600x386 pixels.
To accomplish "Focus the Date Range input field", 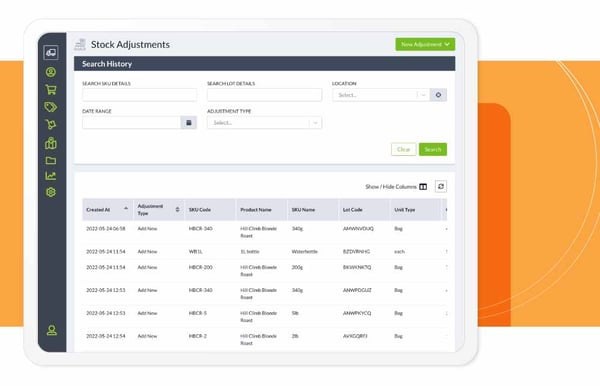I will point(131,122).
